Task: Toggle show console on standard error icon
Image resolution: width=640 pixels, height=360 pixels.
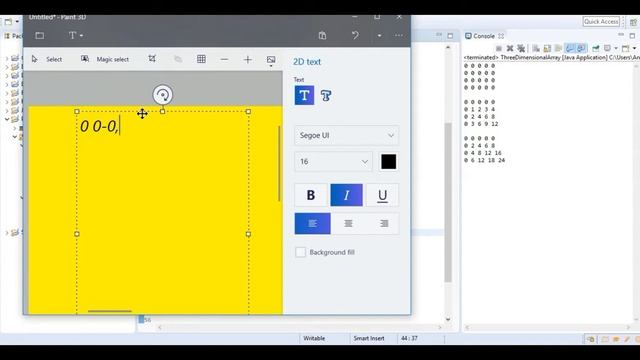Action: (x=581, y=49)
